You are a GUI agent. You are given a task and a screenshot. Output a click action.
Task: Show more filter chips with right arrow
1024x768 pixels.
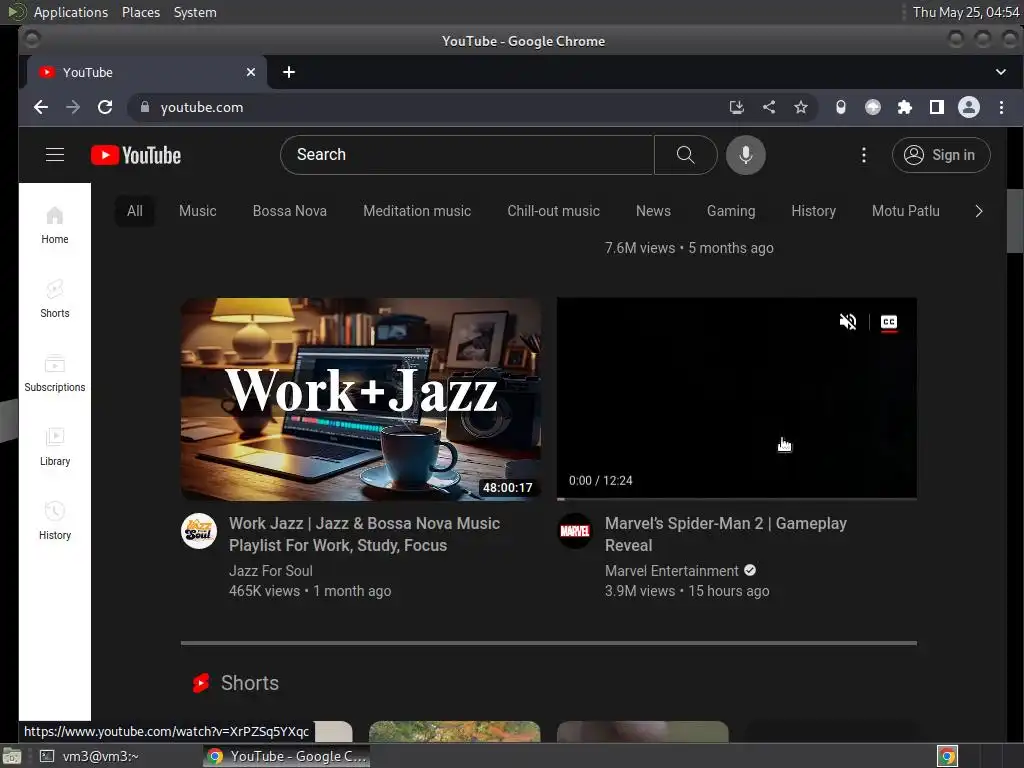pos(978,211)
